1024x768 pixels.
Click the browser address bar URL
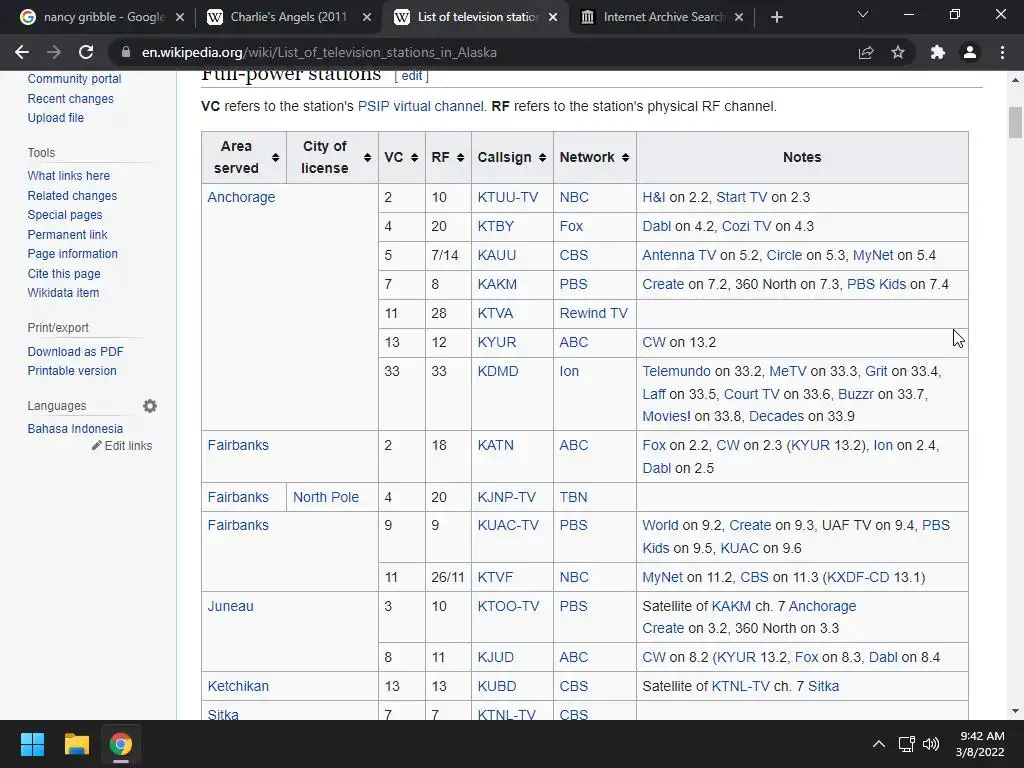[319, 52]
